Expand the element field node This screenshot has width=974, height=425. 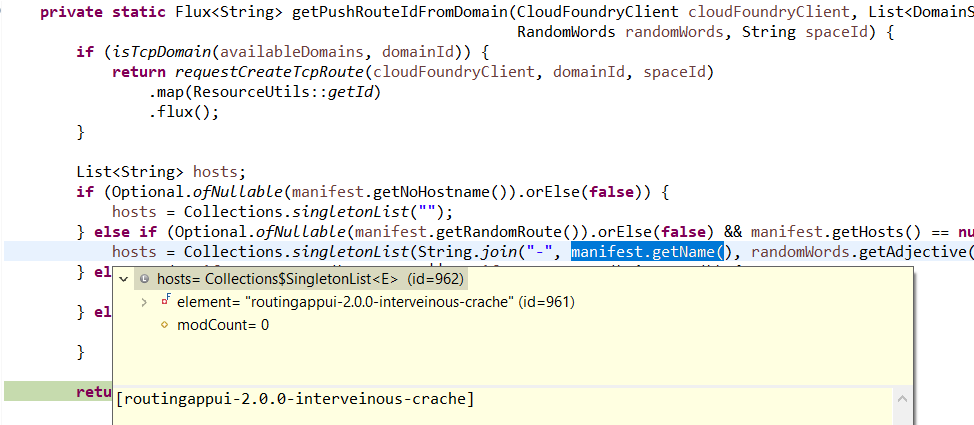point(144,303)
